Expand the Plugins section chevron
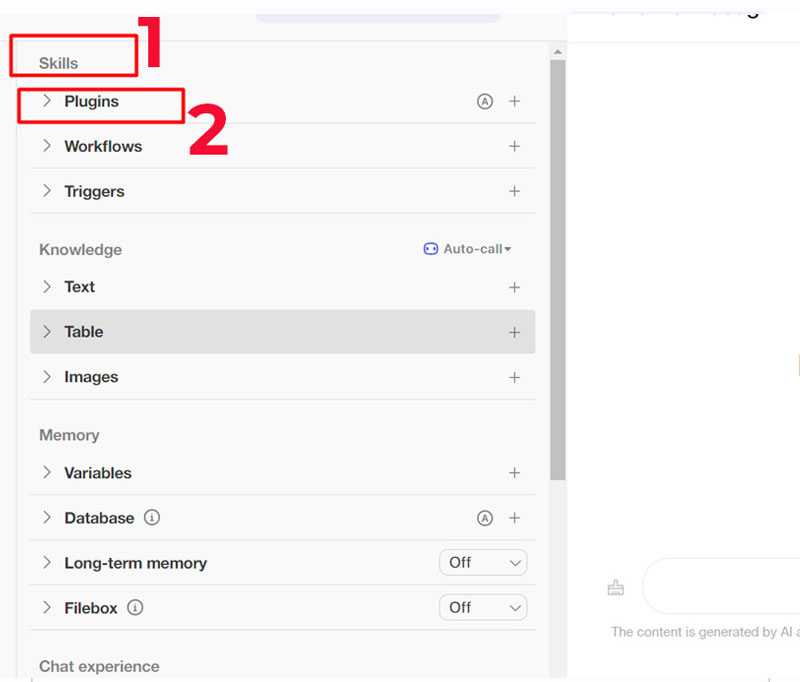800x682 pixels. [x=46, y=101]
